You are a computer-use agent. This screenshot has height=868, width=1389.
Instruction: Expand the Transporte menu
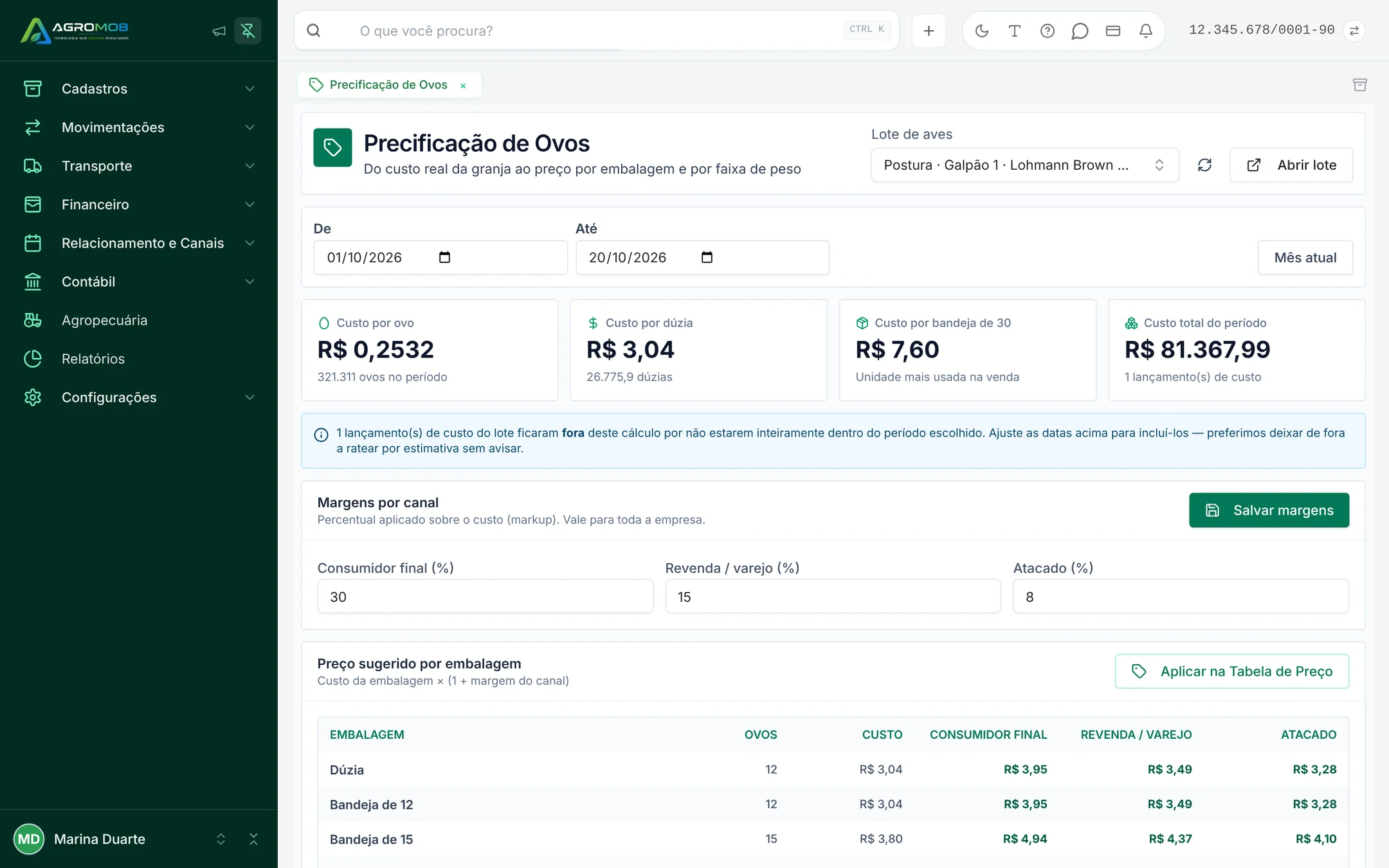click(x=139, y=166)
